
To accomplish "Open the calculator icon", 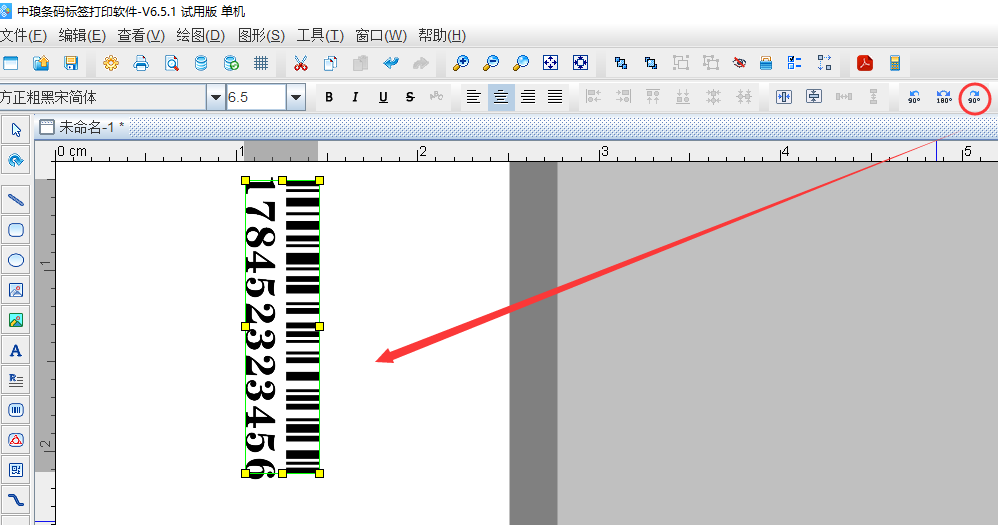I will (x=895, y=62).
